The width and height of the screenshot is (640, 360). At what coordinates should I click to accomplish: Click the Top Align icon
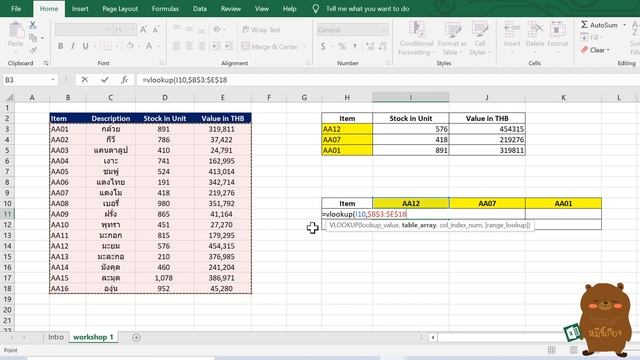(176, 29)
